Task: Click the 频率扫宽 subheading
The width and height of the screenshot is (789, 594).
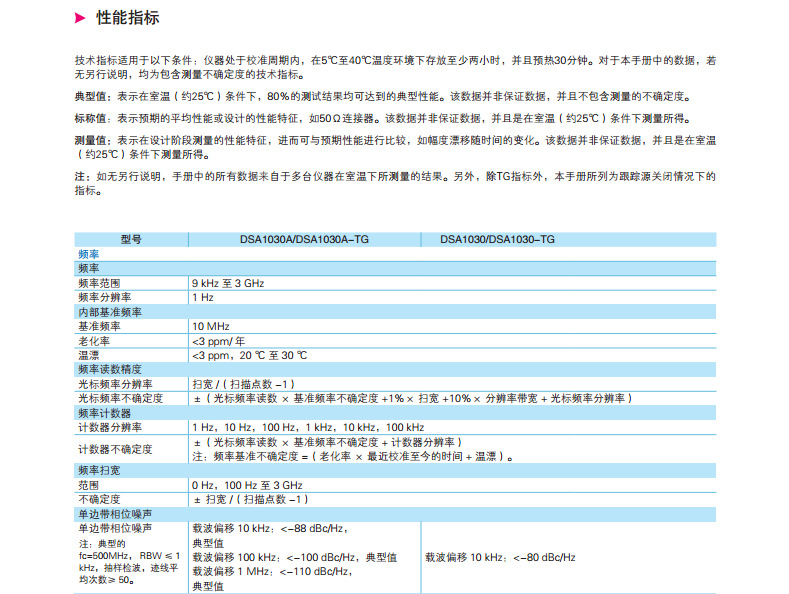Action: click(99, 471)
